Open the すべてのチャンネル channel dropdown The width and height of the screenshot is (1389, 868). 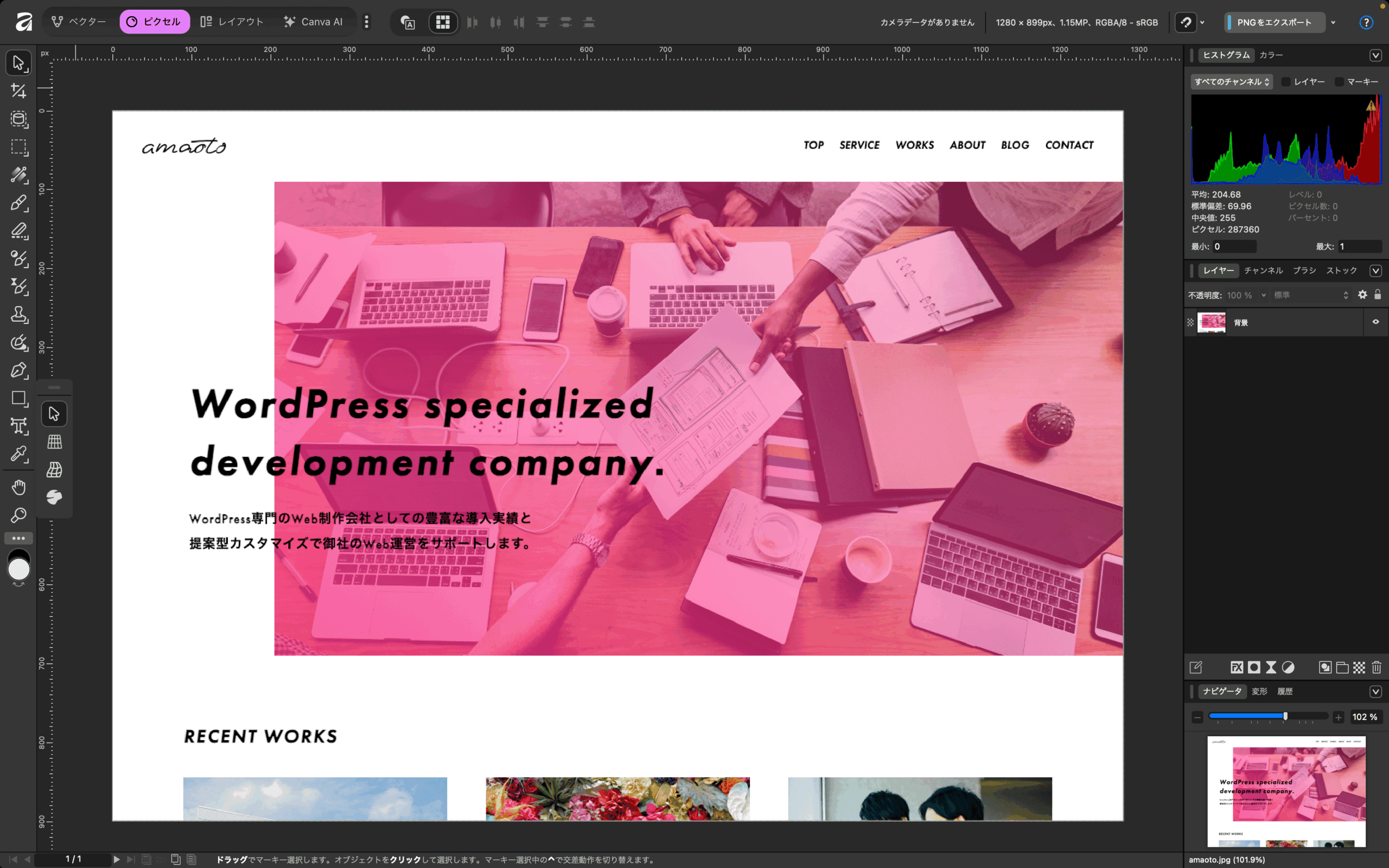pos(1231,82)
